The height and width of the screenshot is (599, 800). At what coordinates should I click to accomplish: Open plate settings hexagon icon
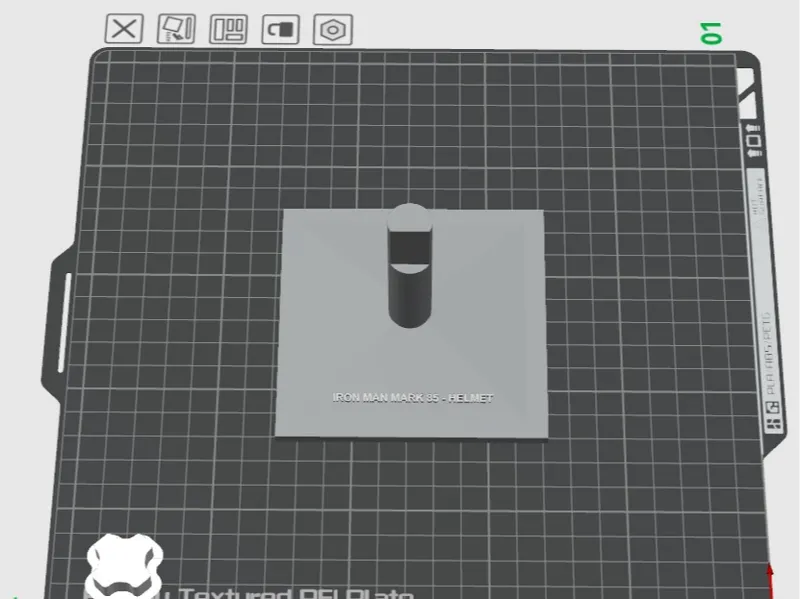(x=333, y=30)
